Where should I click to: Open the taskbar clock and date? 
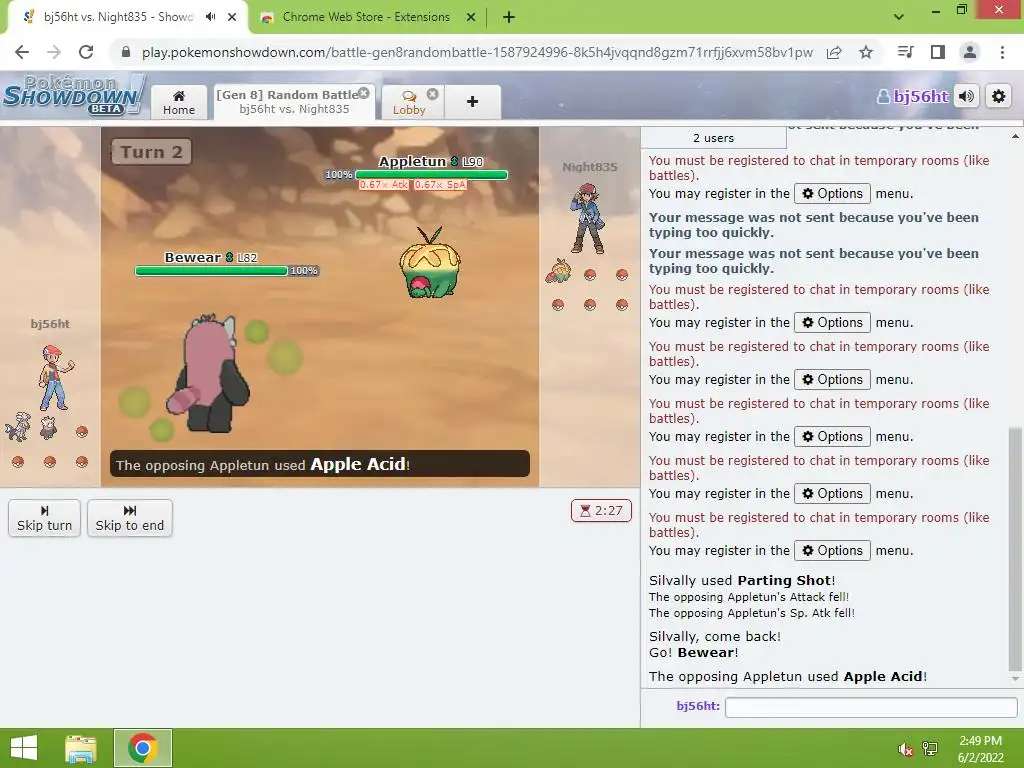980,749
